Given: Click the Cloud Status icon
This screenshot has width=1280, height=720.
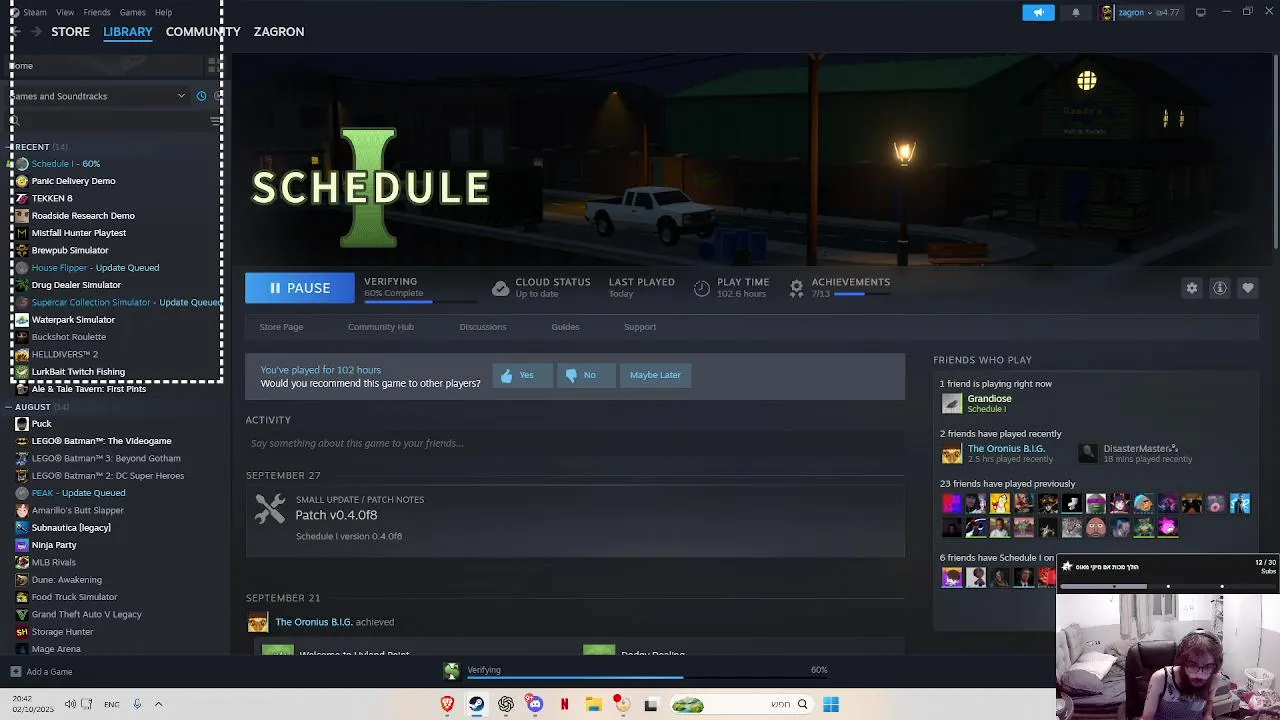Looking at the screenshot, I should coord(500,288).
